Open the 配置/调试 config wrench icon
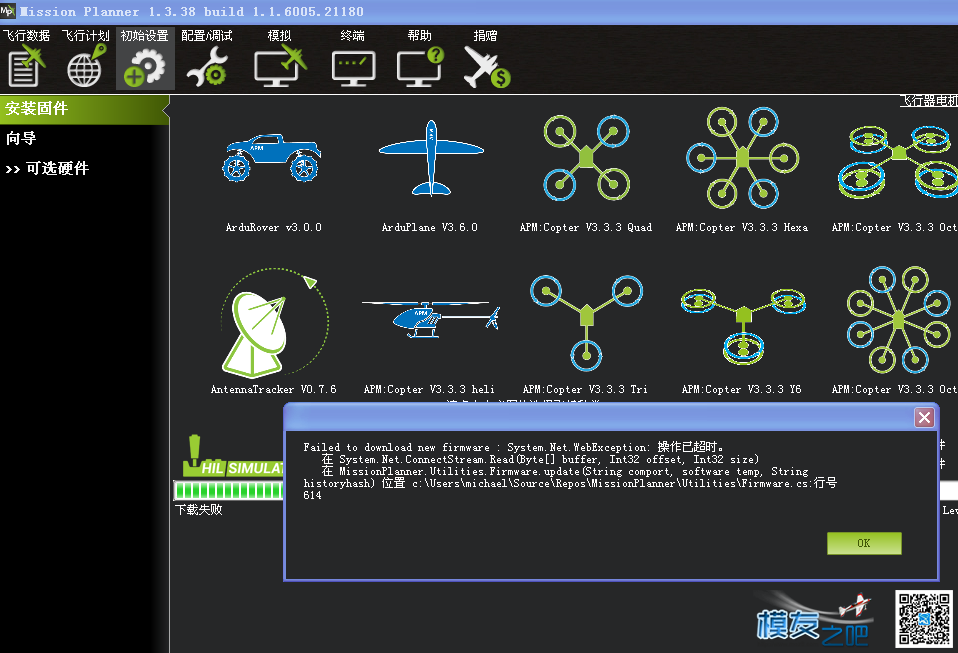This screenshot has width=958, height=653. coord(207,67)
